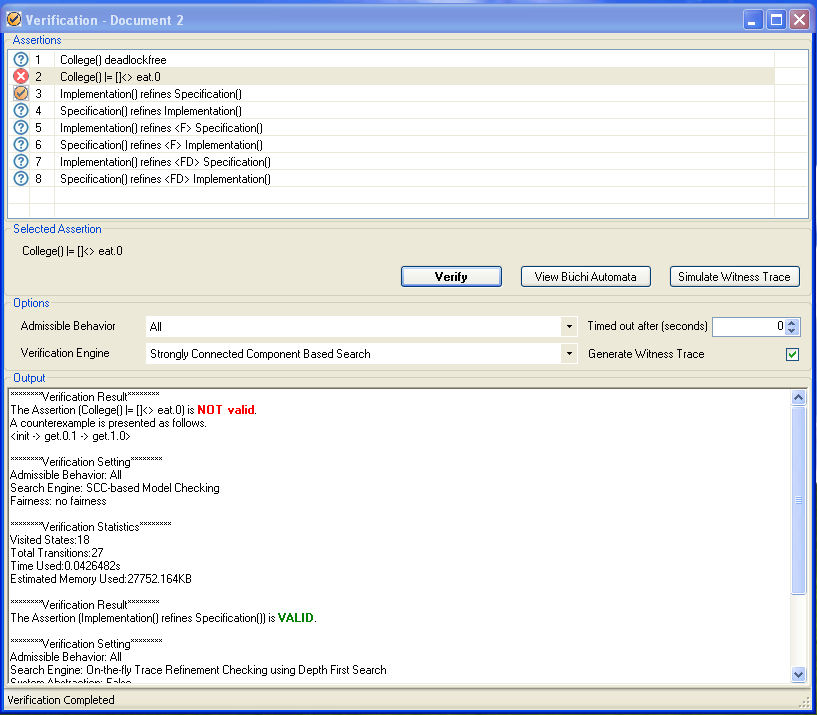817x715 pixels.
Task: Decrease the timeout seconds with down arrow
Action: pos(792,331)
